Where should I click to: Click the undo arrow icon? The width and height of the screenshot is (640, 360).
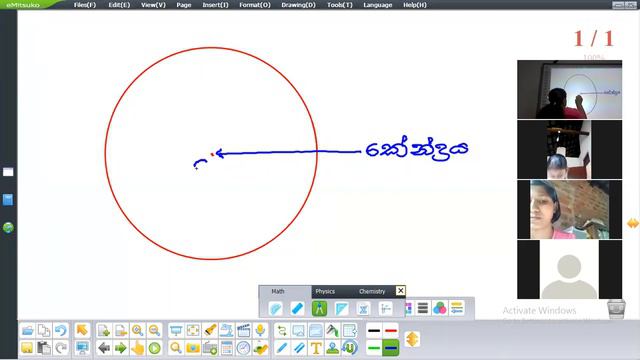pyautogui.click(x=61, y=330)
